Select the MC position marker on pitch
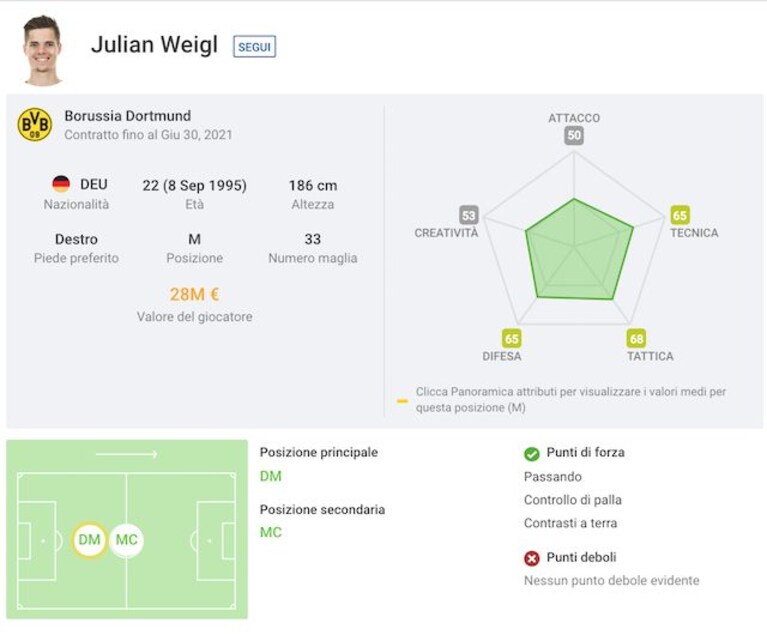This screenshot has height=635, width=767. point(127,540)
